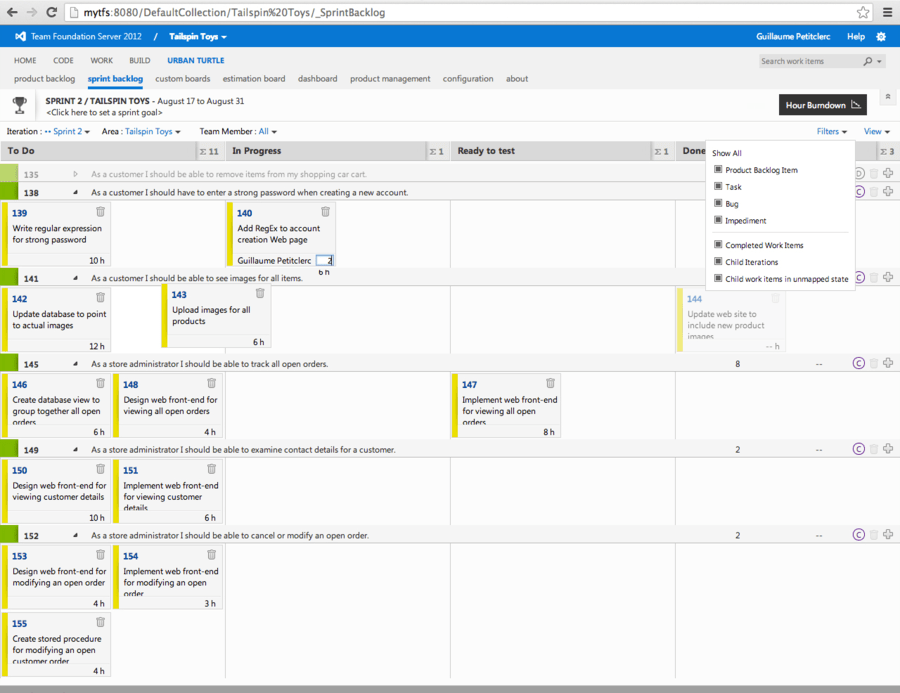Open the View dropdown
The width and height of the screenshot is (900, 693).
click(x=876, y=131)
